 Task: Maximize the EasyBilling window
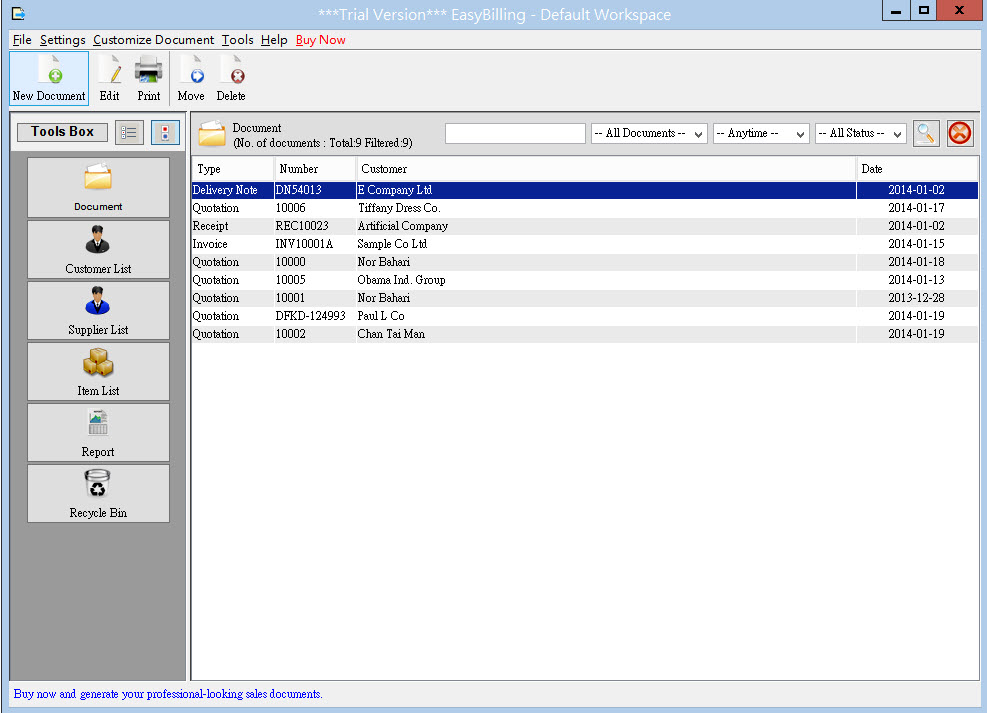pos(923,11)
